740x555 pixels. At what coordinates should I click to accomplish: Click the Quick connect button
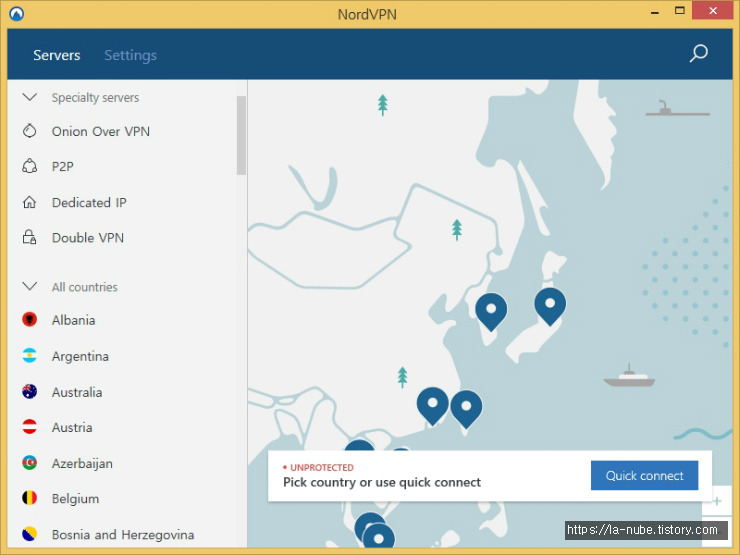[x=644, y=475]
